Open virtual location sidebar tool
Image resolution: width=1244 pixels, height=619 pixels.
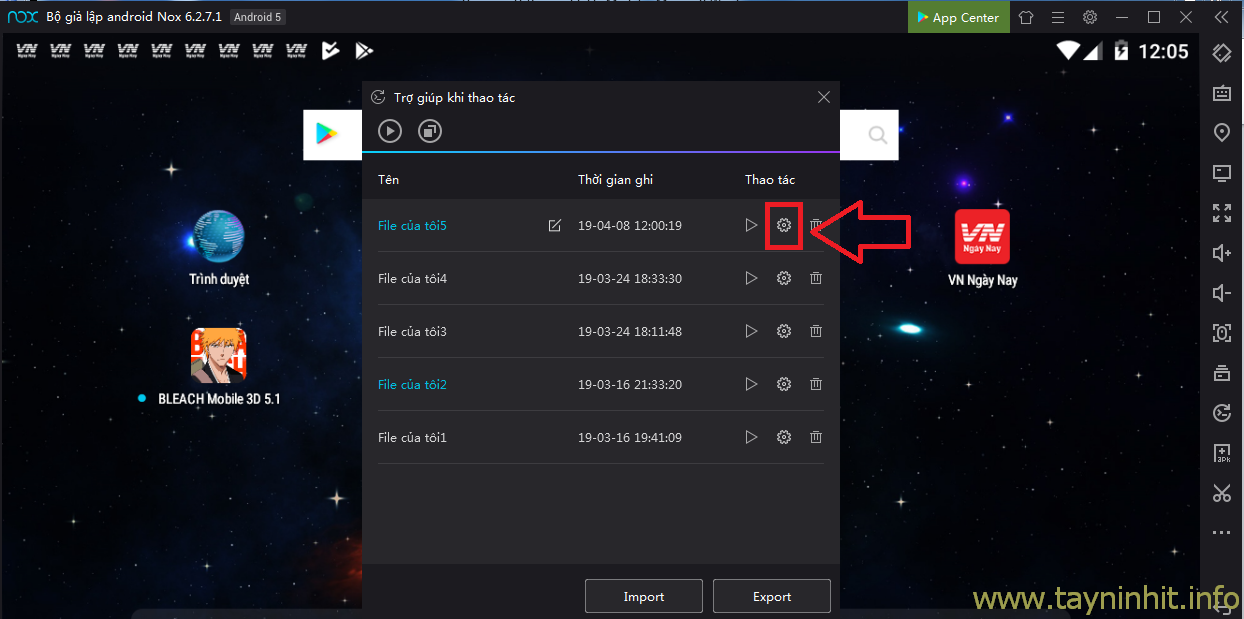click(x=1221, y=133)
